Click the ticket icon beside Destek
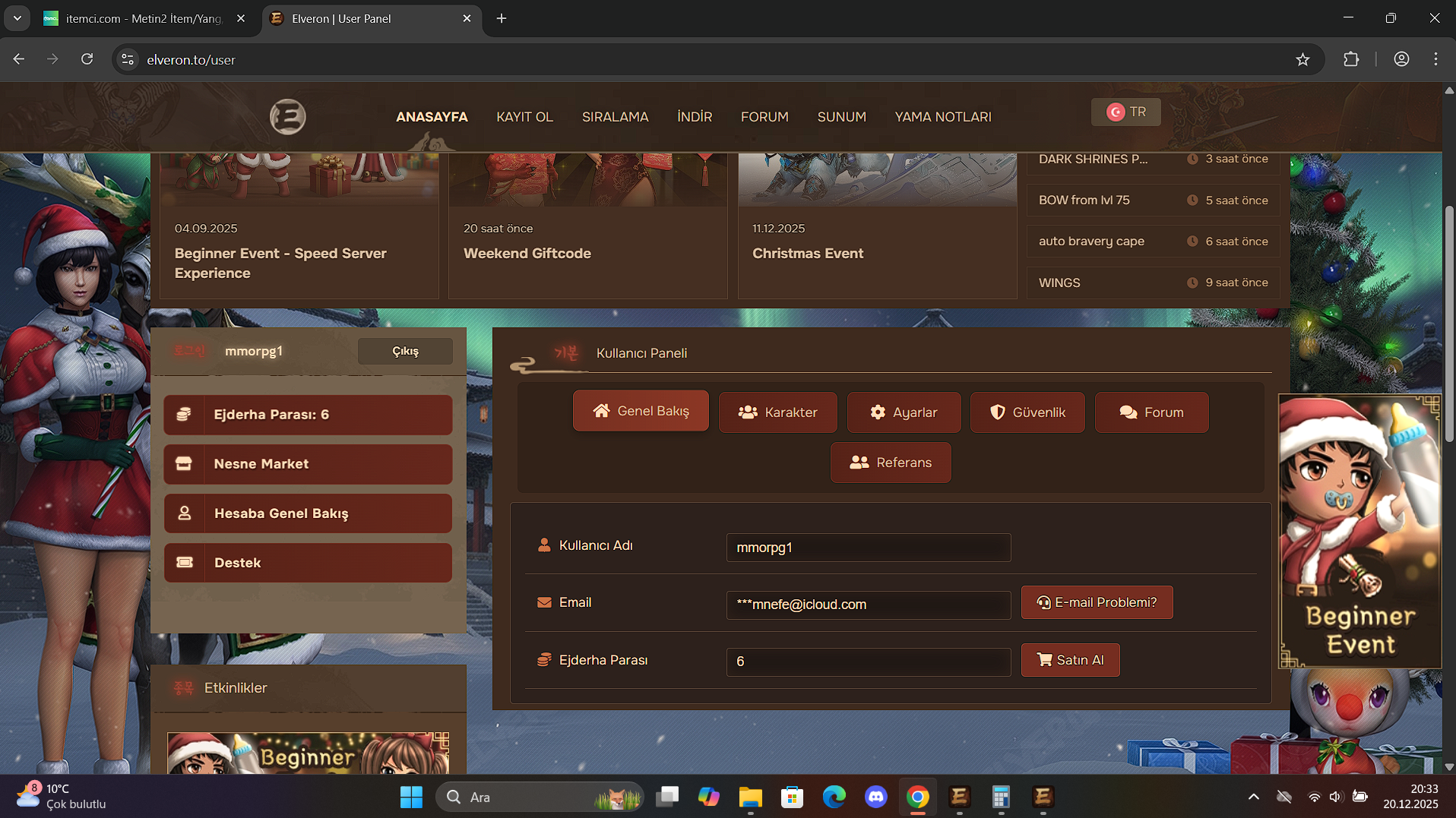The width and height of the screenshot is (1456, 818). pos(184,563)
